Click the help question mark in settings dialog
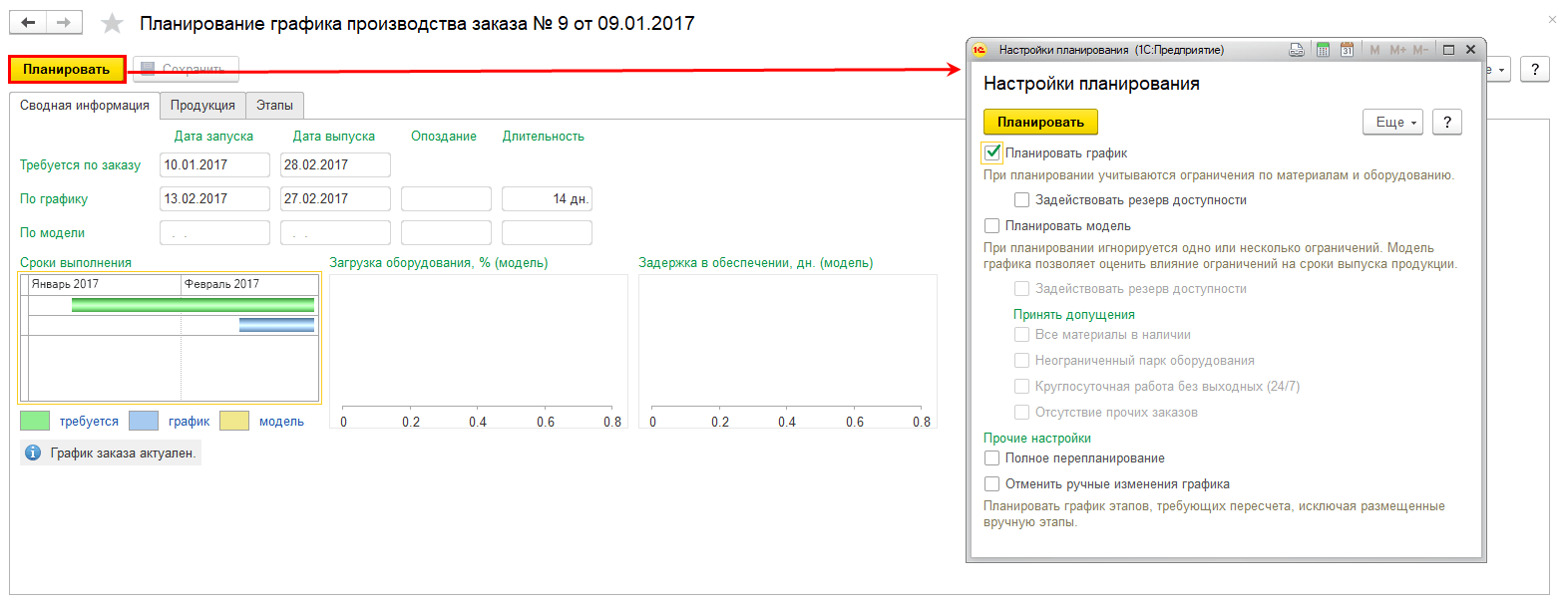The image size is (1568, 603). point(1446,122)
